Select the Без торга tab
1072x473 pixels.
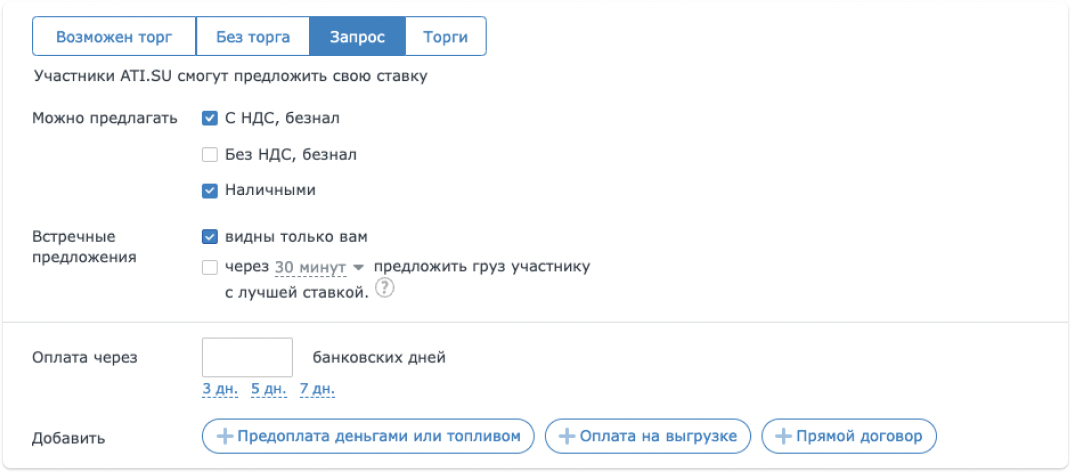point(253,37)
